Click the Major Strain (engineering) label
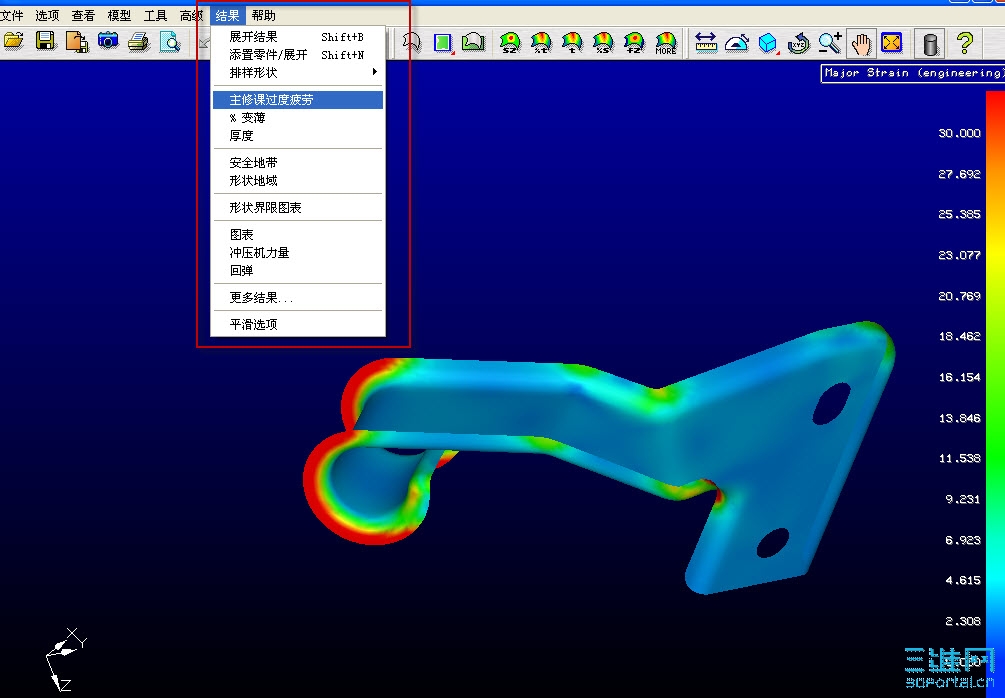1005x698 pixels. [x=913, y=73]
